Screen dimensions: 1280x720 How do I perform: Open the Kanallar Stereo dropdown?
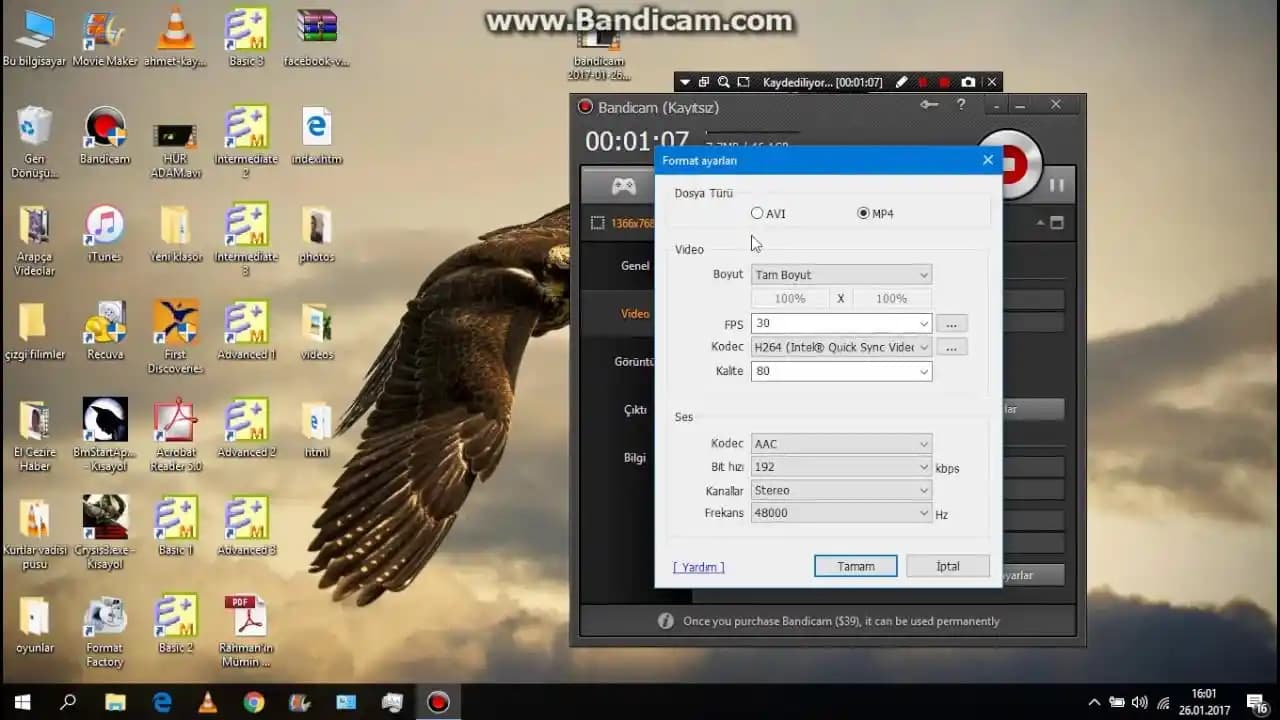(841, 490)
